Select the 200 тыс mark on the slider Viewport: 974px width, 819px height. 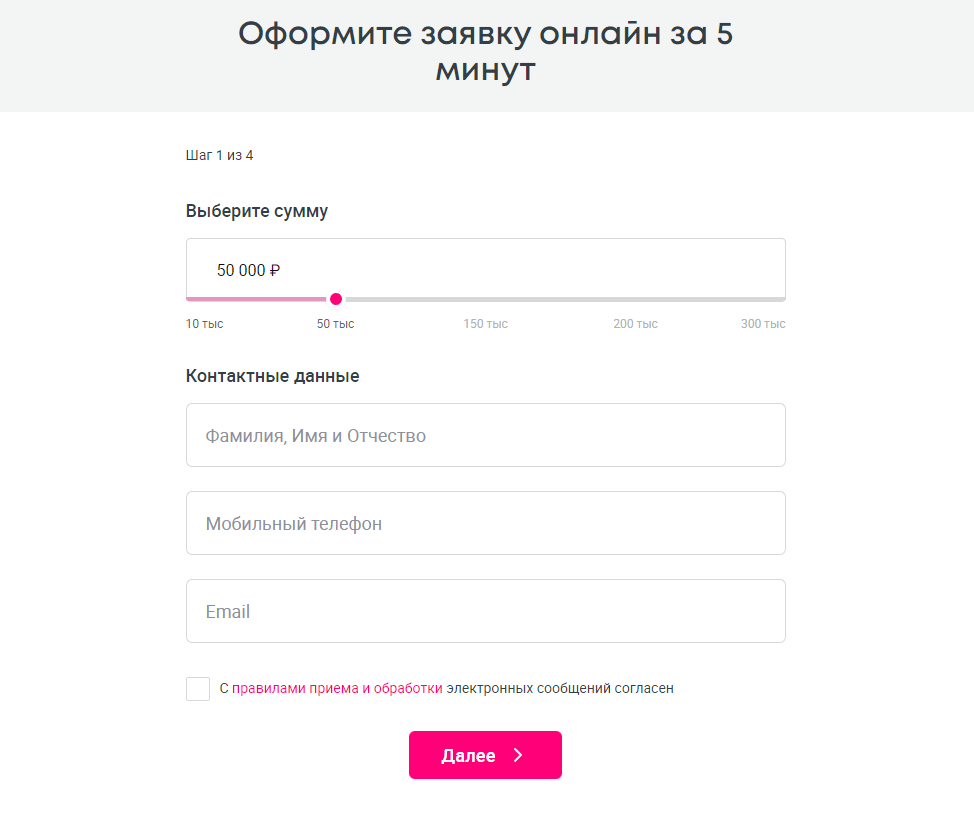click(x=635, y=323)
